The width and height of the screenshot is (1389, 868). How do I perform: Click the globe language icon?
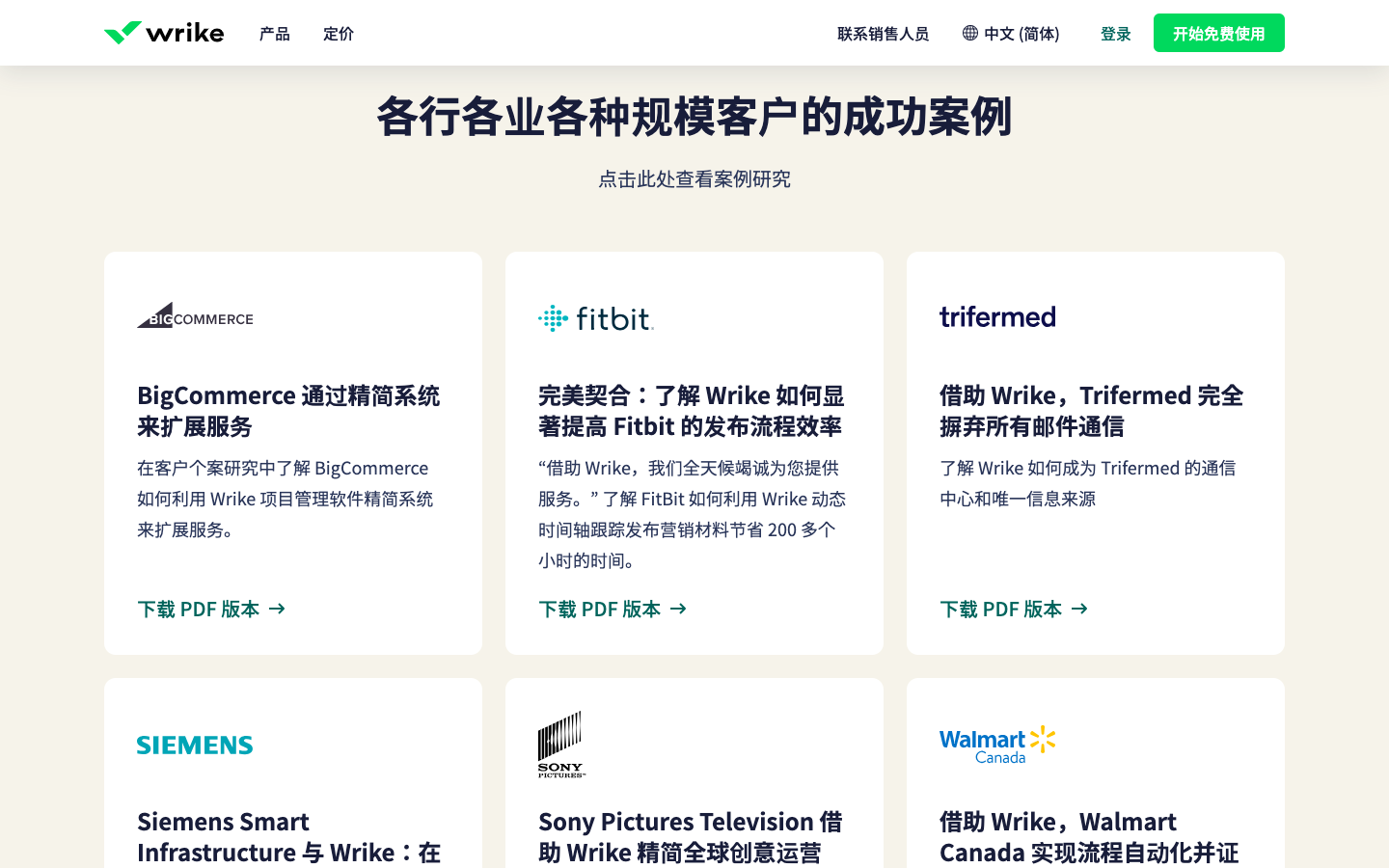[x=970, y=33]
